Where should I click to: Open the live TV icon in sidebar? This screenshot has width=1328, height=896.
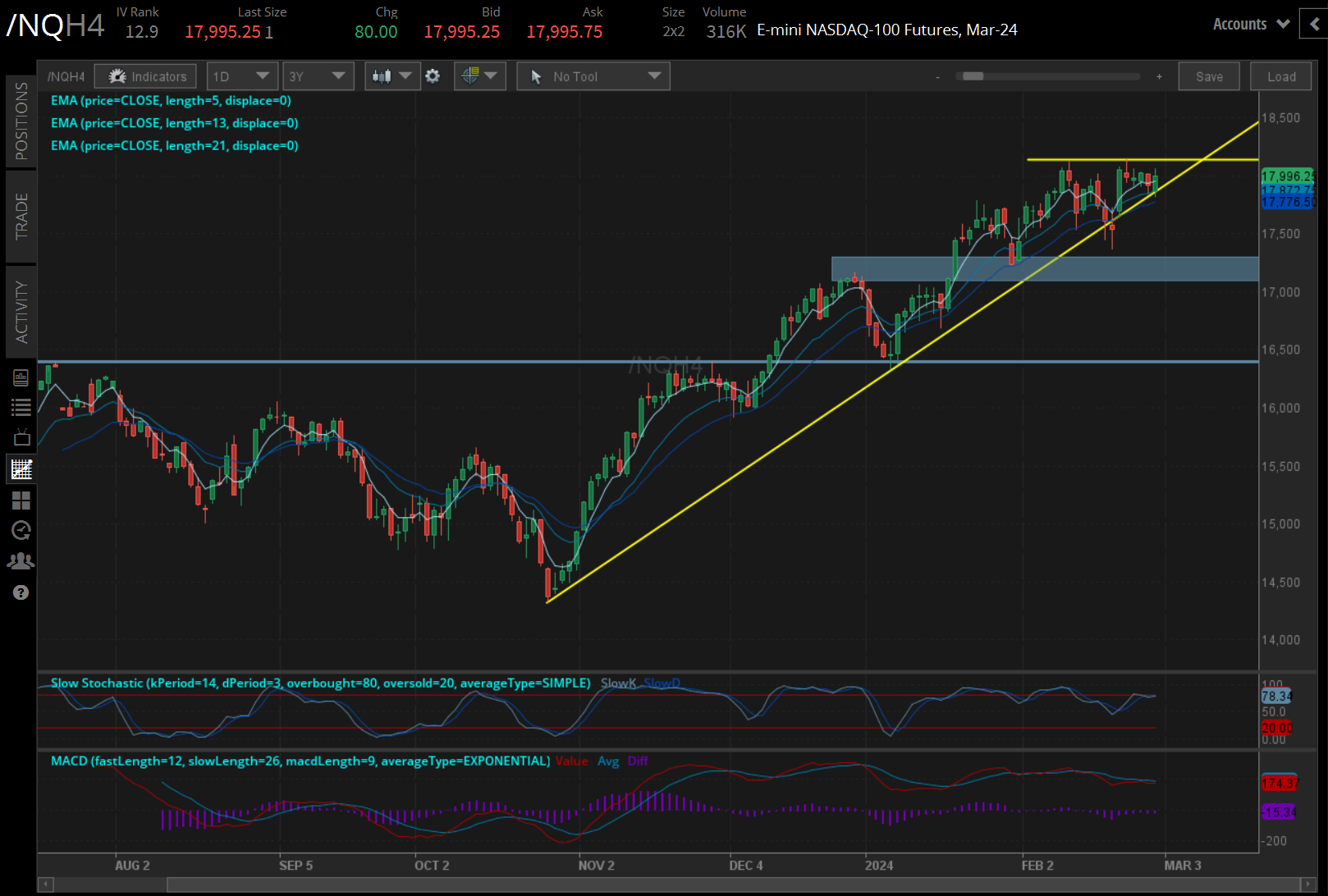pos(21,437)
